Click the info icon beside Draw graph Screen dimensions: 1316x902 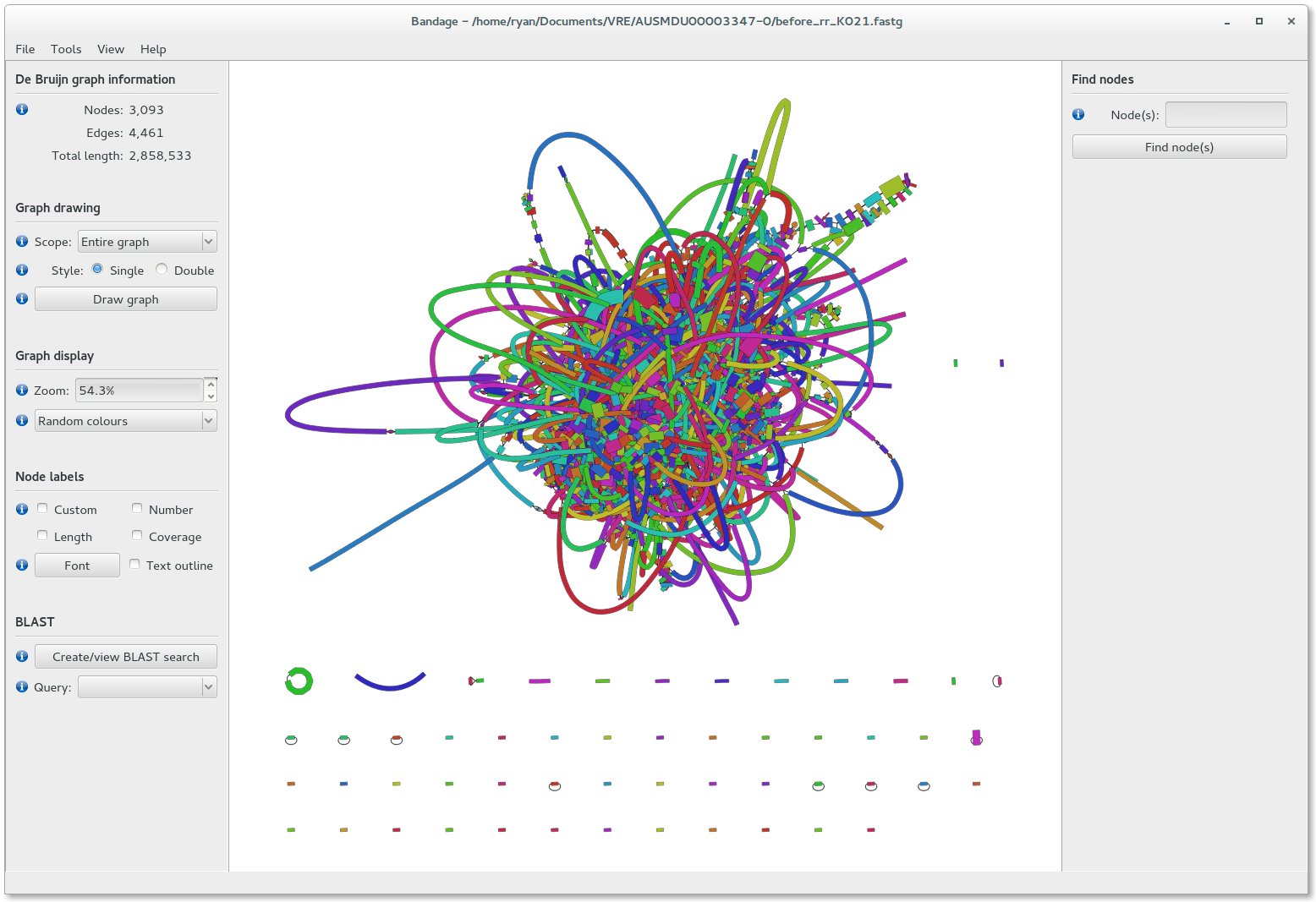[22, 298]
